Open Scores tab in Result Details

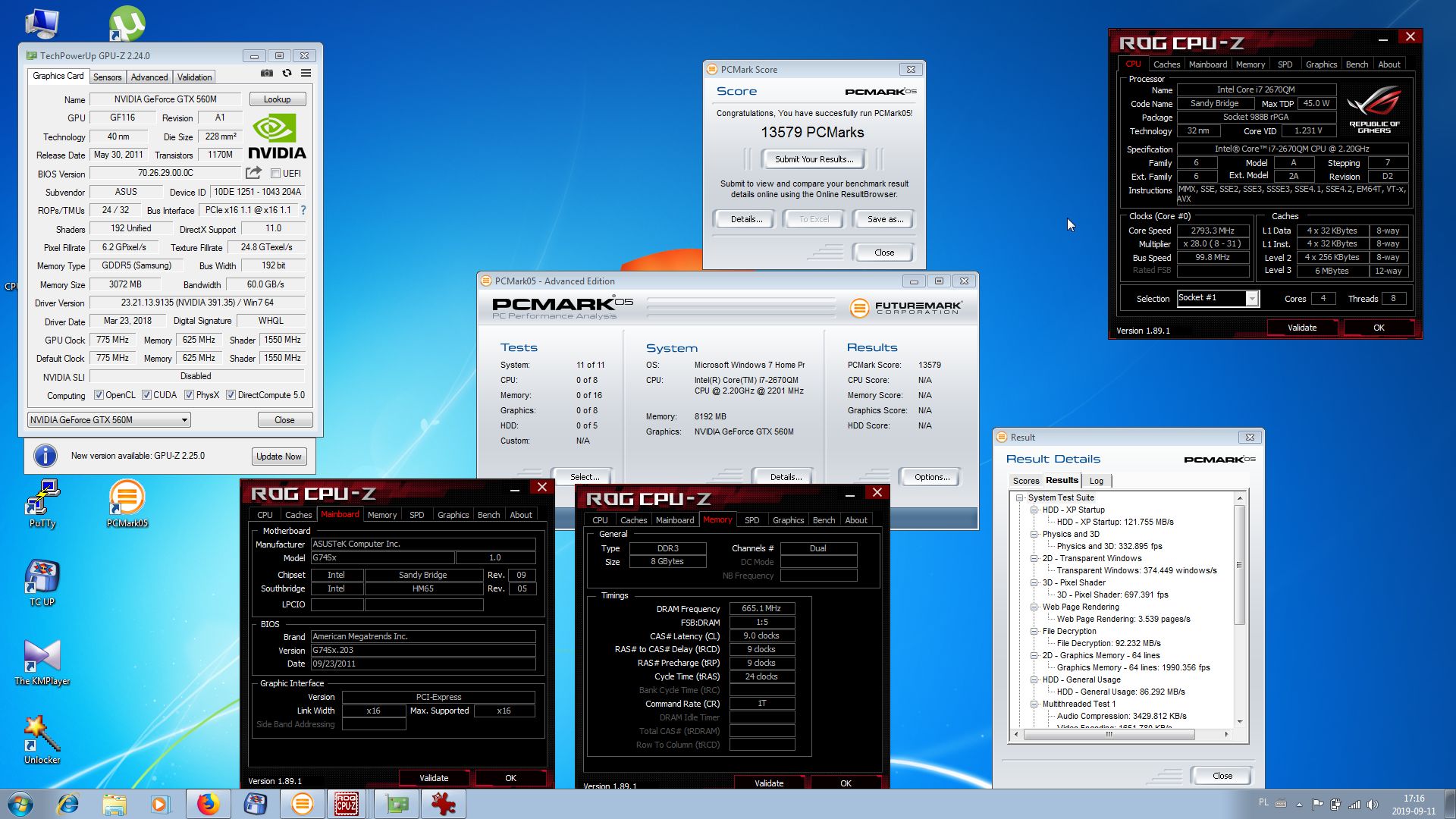pos(1026,481)
